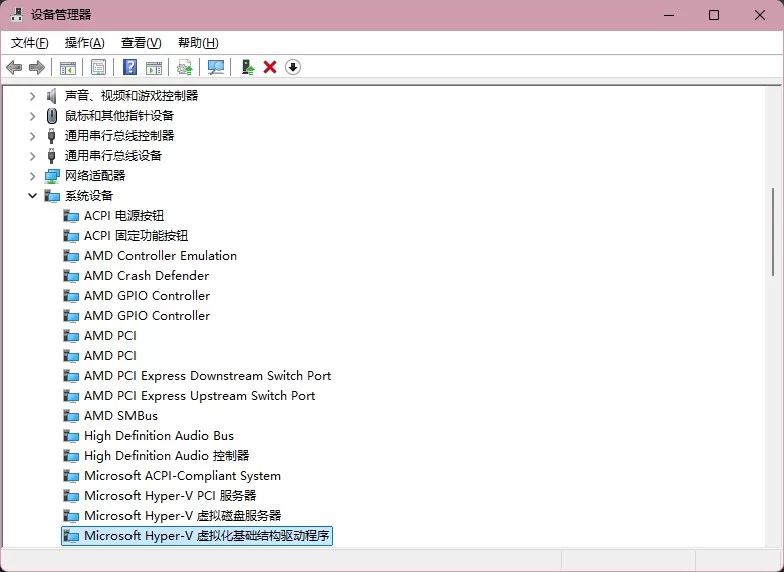Select High Definition Audio Bus device
784x572 pixels.
(x=159, y=436)
